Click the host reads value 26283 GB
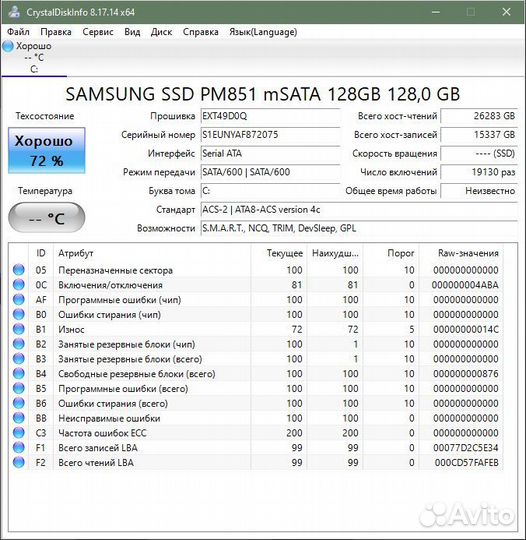 point(479,116)
